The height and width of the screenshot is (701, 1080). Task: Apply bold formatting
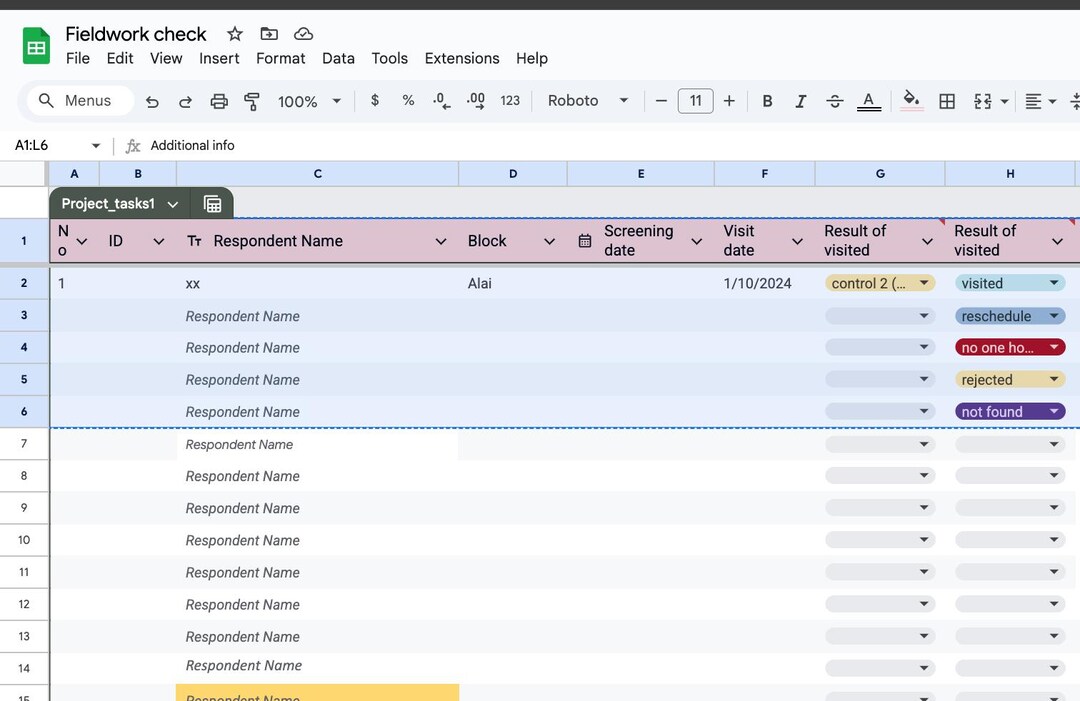(767, 100)
